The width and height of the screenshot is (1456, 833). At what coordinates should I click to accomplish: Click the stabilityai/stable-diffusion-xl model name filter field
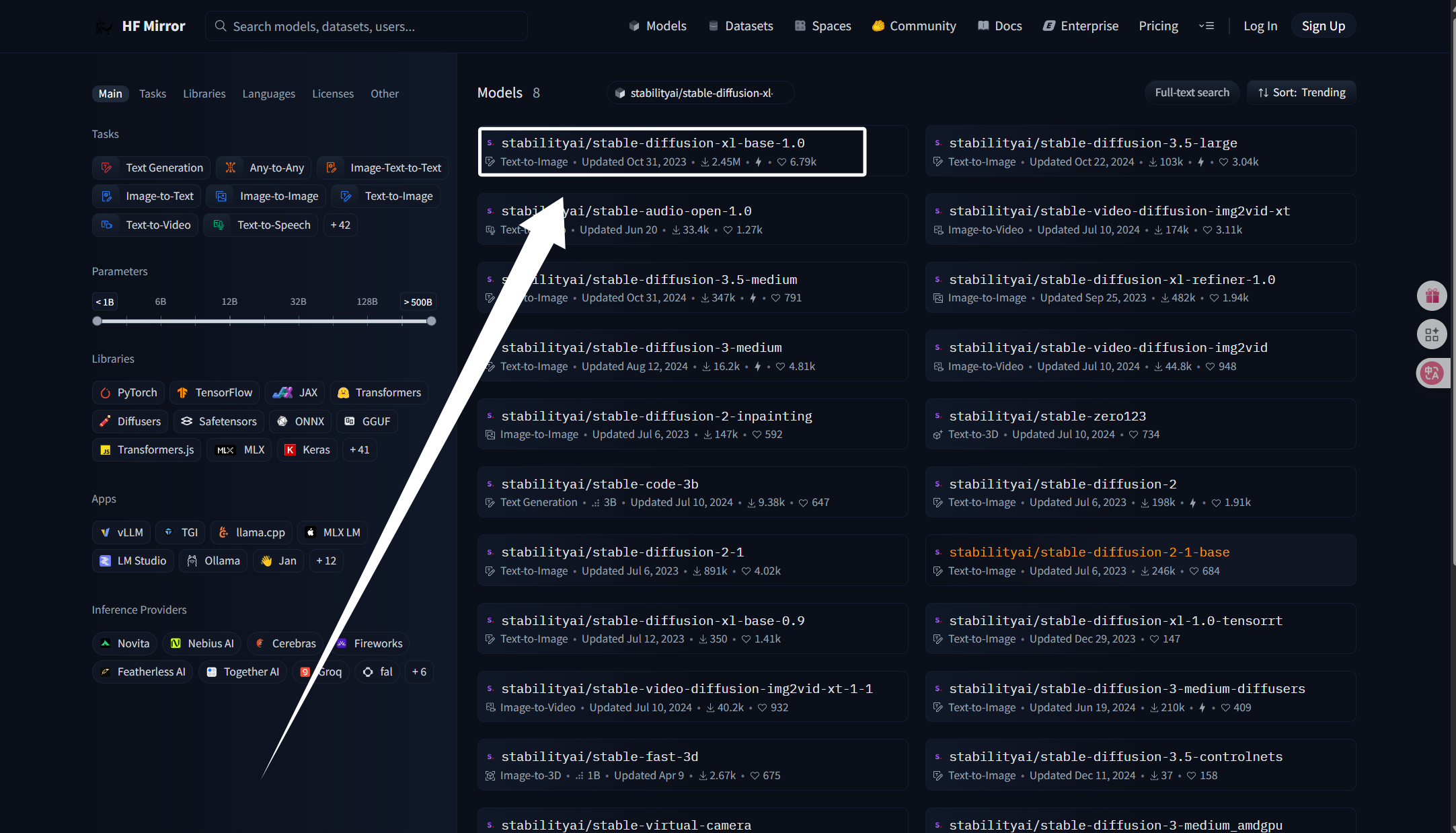[x=700, y=93]
